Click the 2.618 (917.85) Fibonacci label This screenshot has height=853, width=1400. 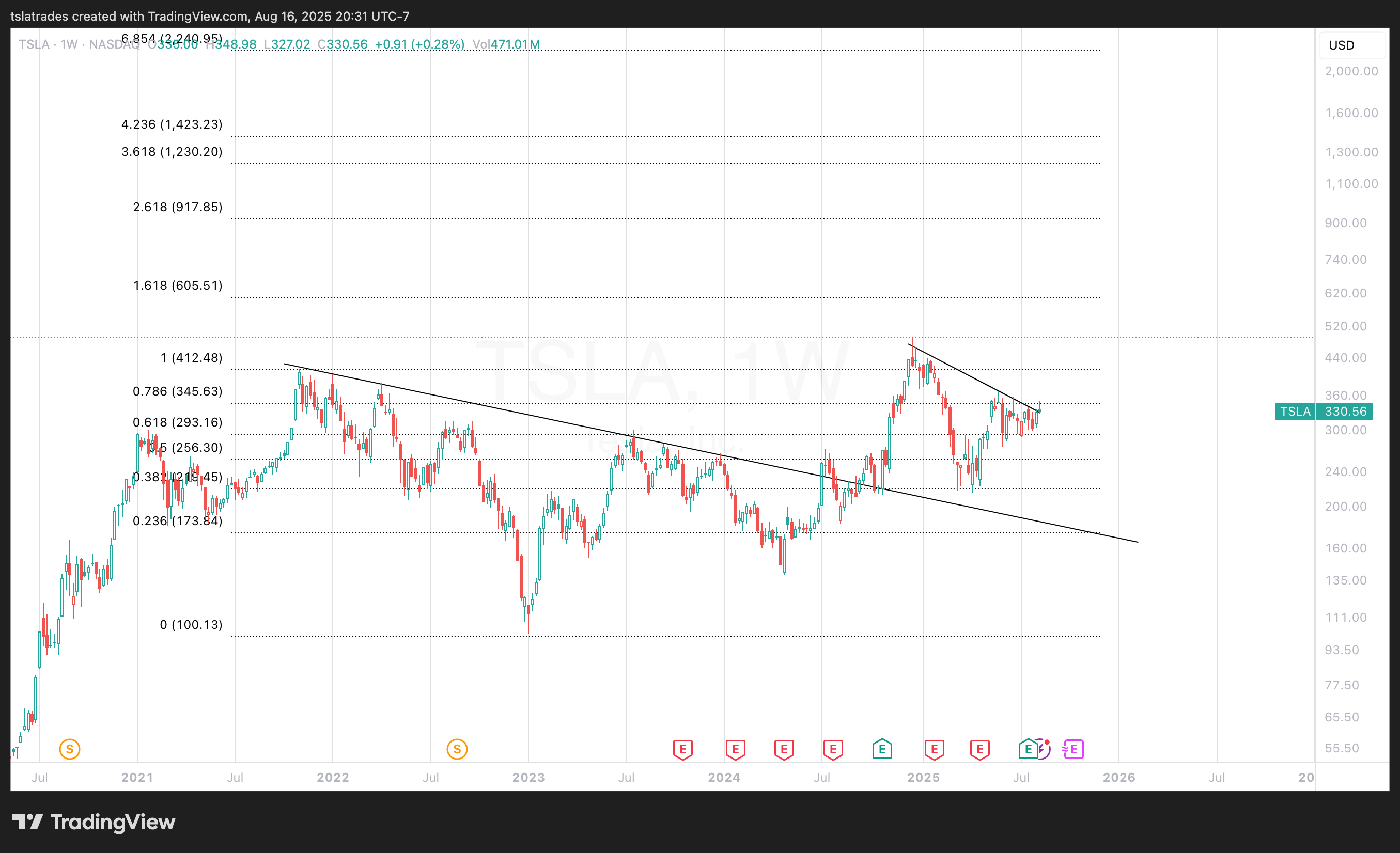pos(177,207)
